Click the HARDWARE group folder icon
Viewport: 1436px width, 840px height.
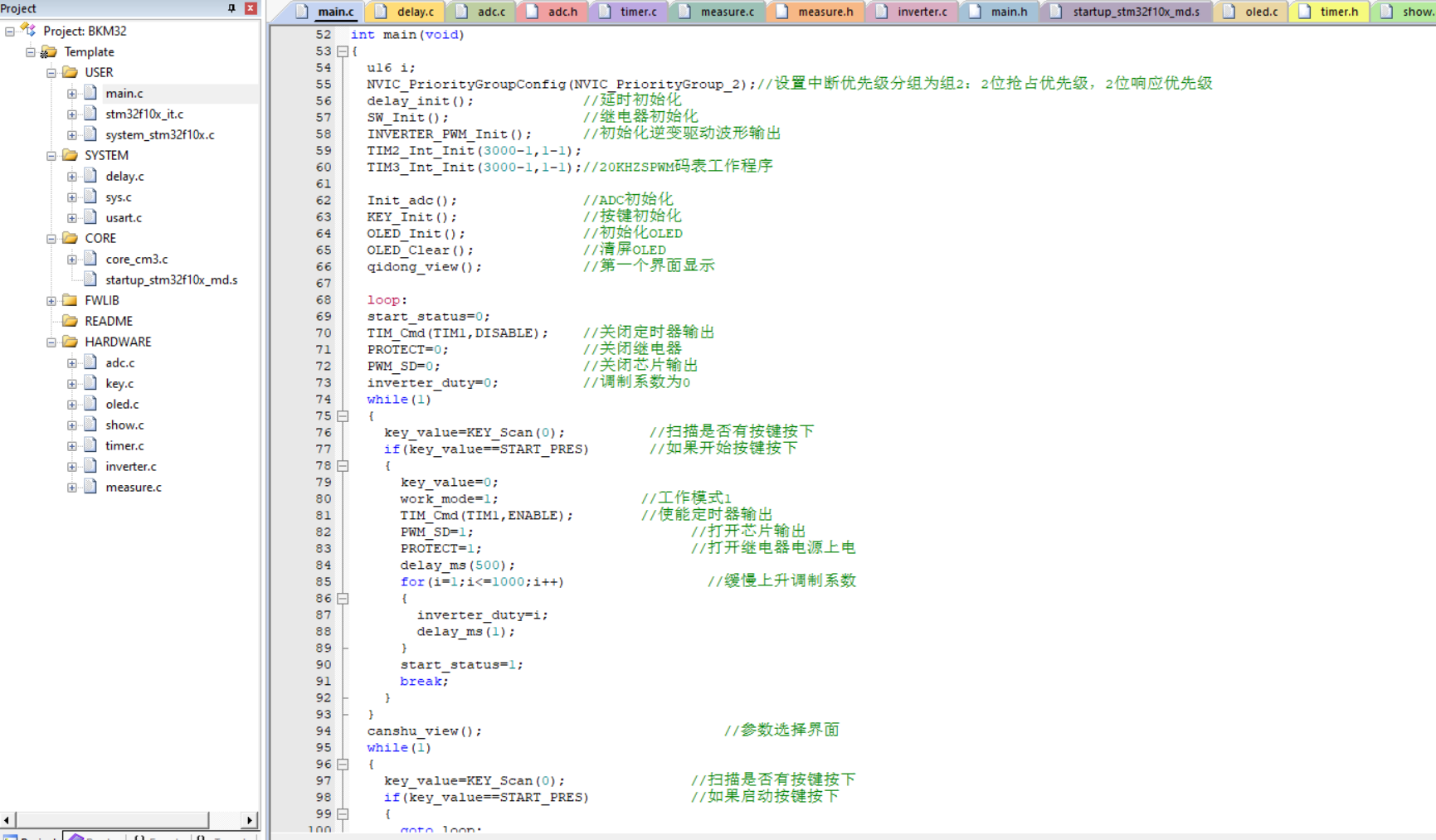coord(71,342)
